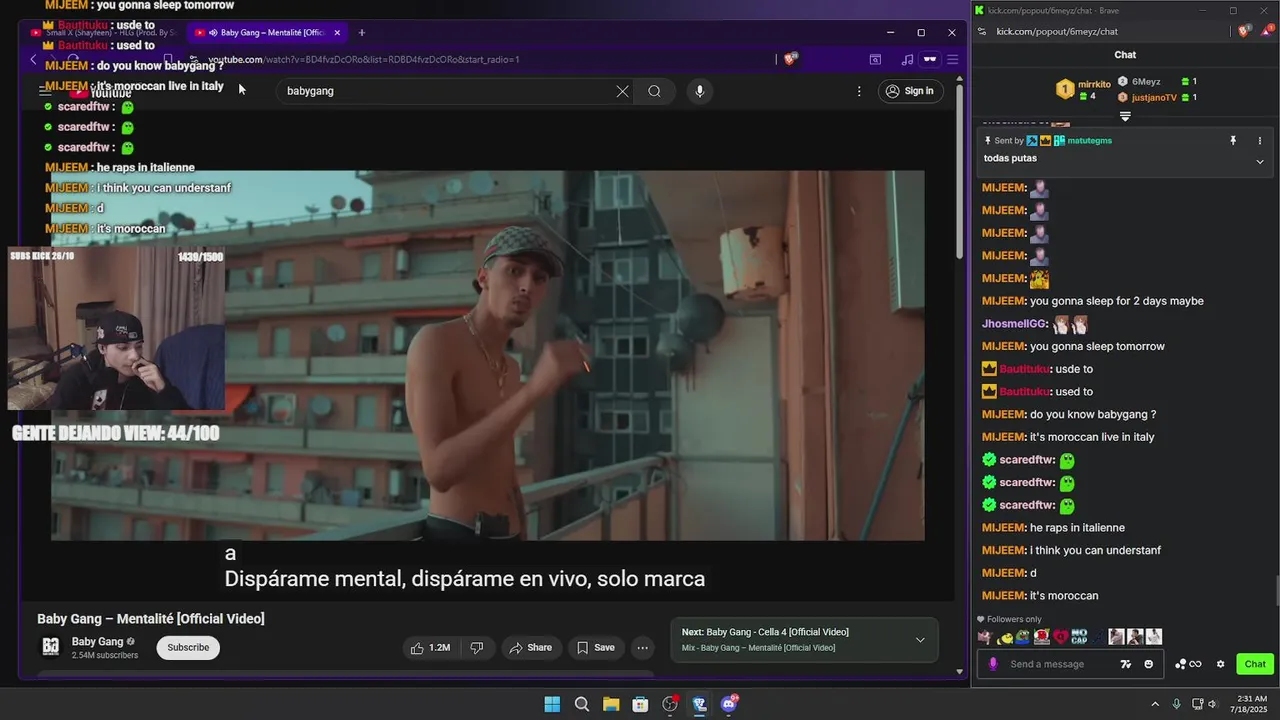The image size is (1280, 720).
Task: Insert the NO CAP quick emote
Action: (x=1079, y=637)
